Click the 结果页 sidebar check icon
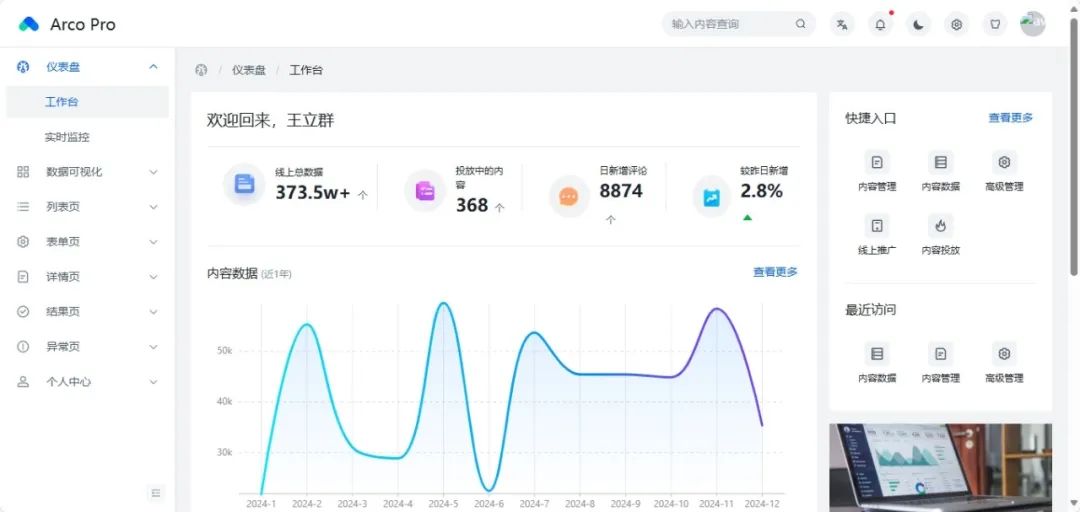The width and height of the screenshot is (1080, 512). tap(23, 311)
